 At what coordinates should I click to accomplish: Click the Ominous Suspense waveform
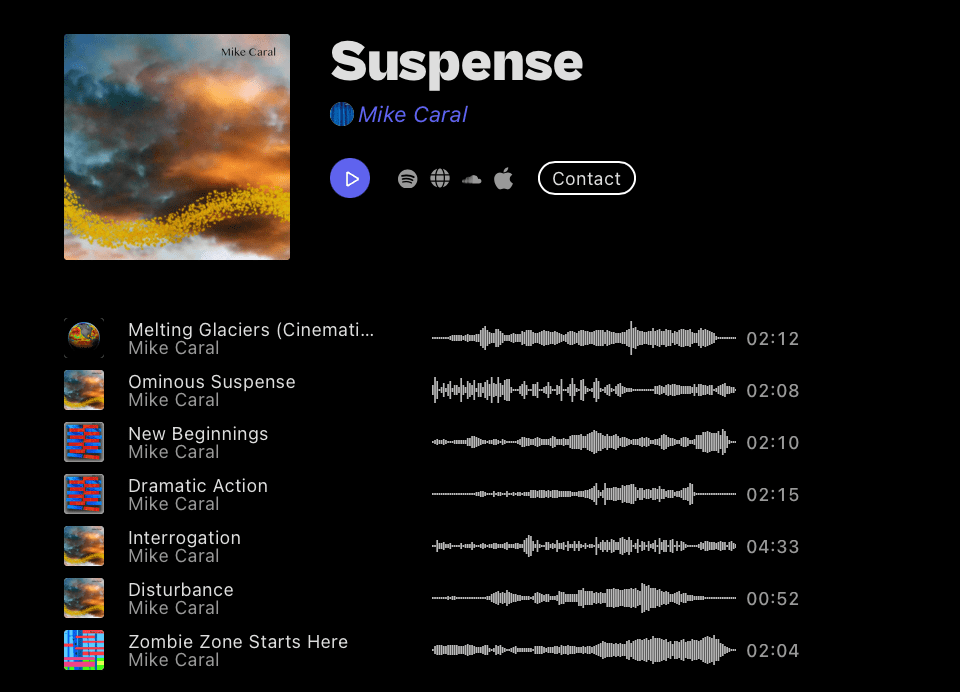click(583, 390)
